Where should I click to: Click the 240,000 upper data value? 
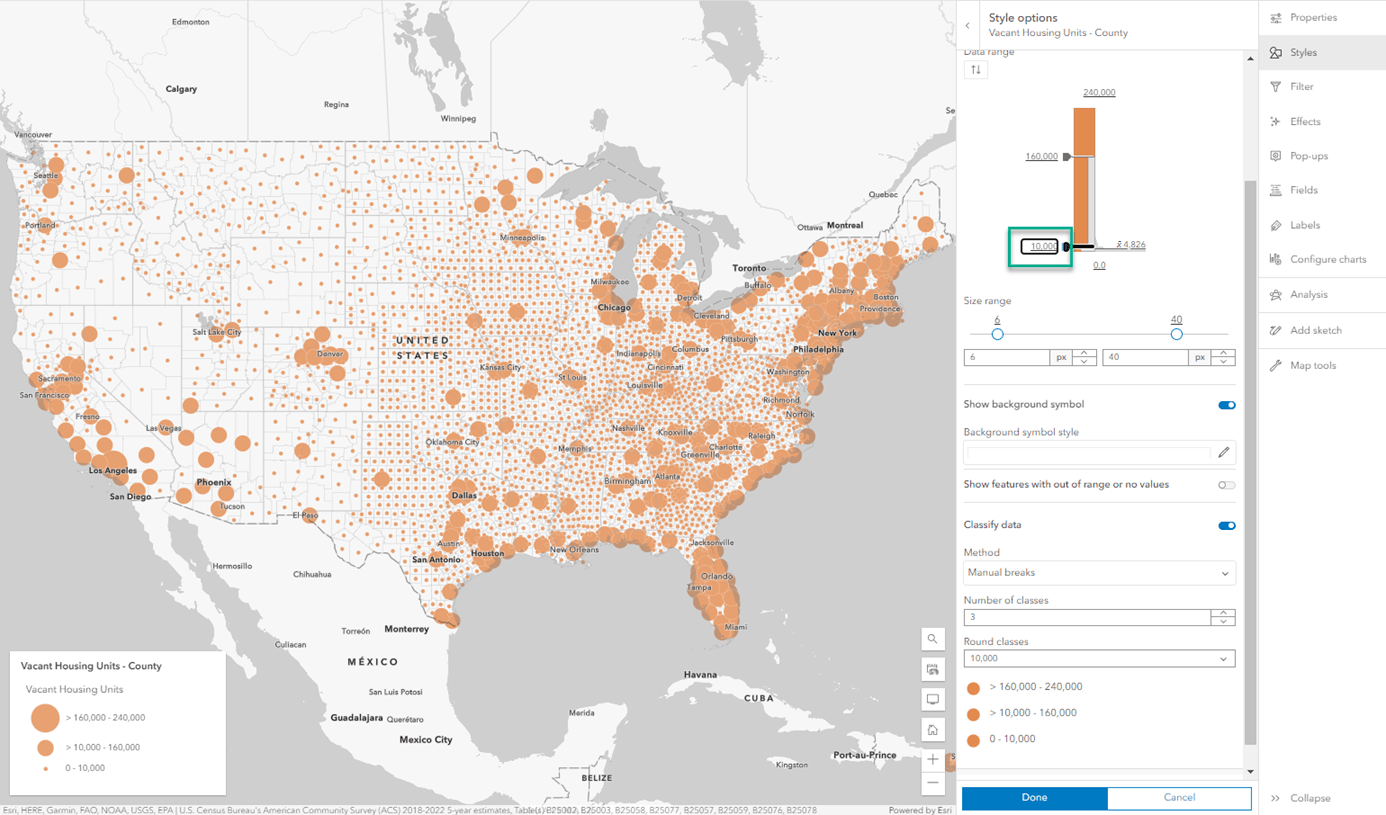point(1099,93)
